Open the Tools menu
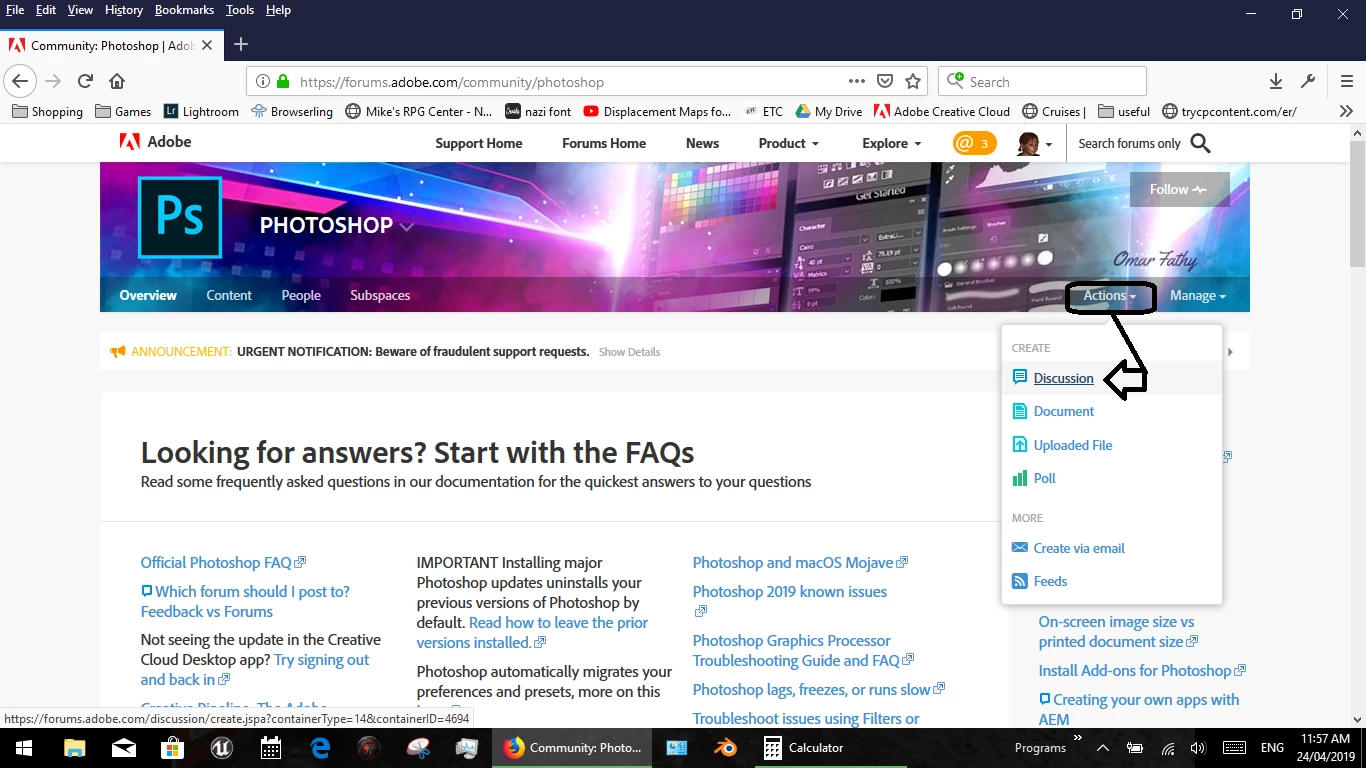The image size is (1366, 768). [x=240, y=10]
